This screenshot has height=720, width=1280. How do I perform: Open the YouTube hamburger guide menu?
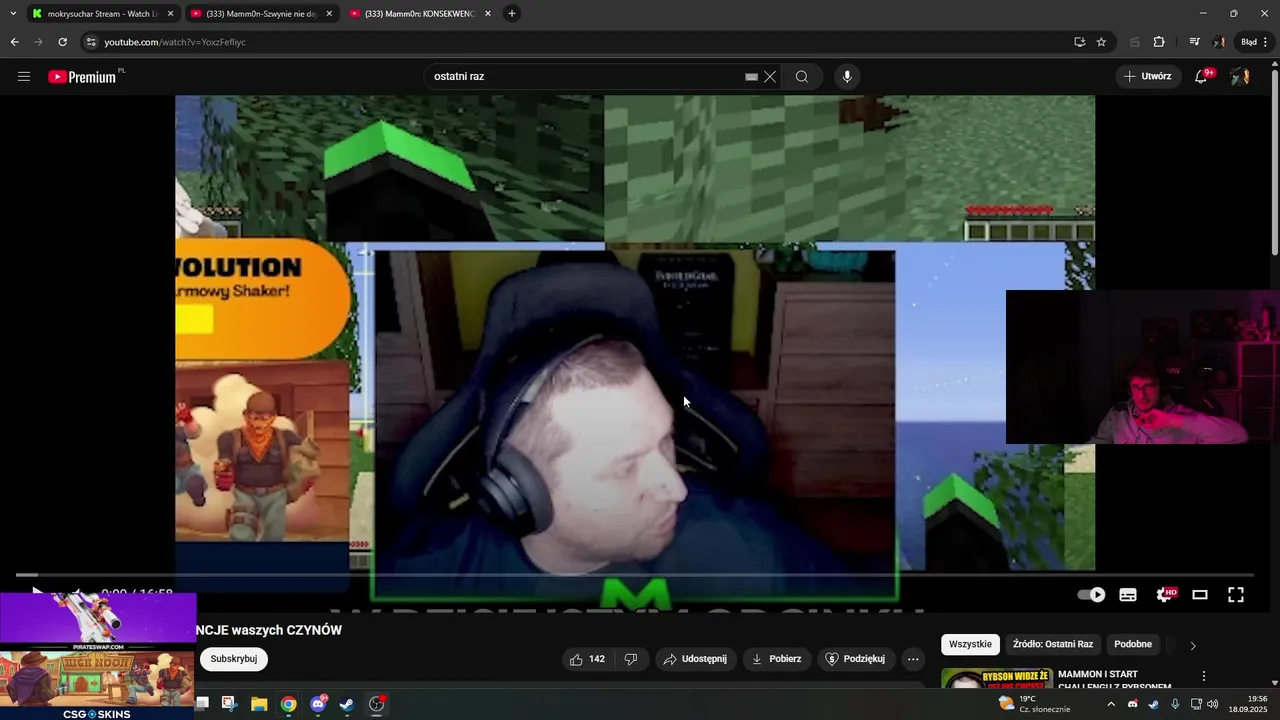tap(24, 76)
